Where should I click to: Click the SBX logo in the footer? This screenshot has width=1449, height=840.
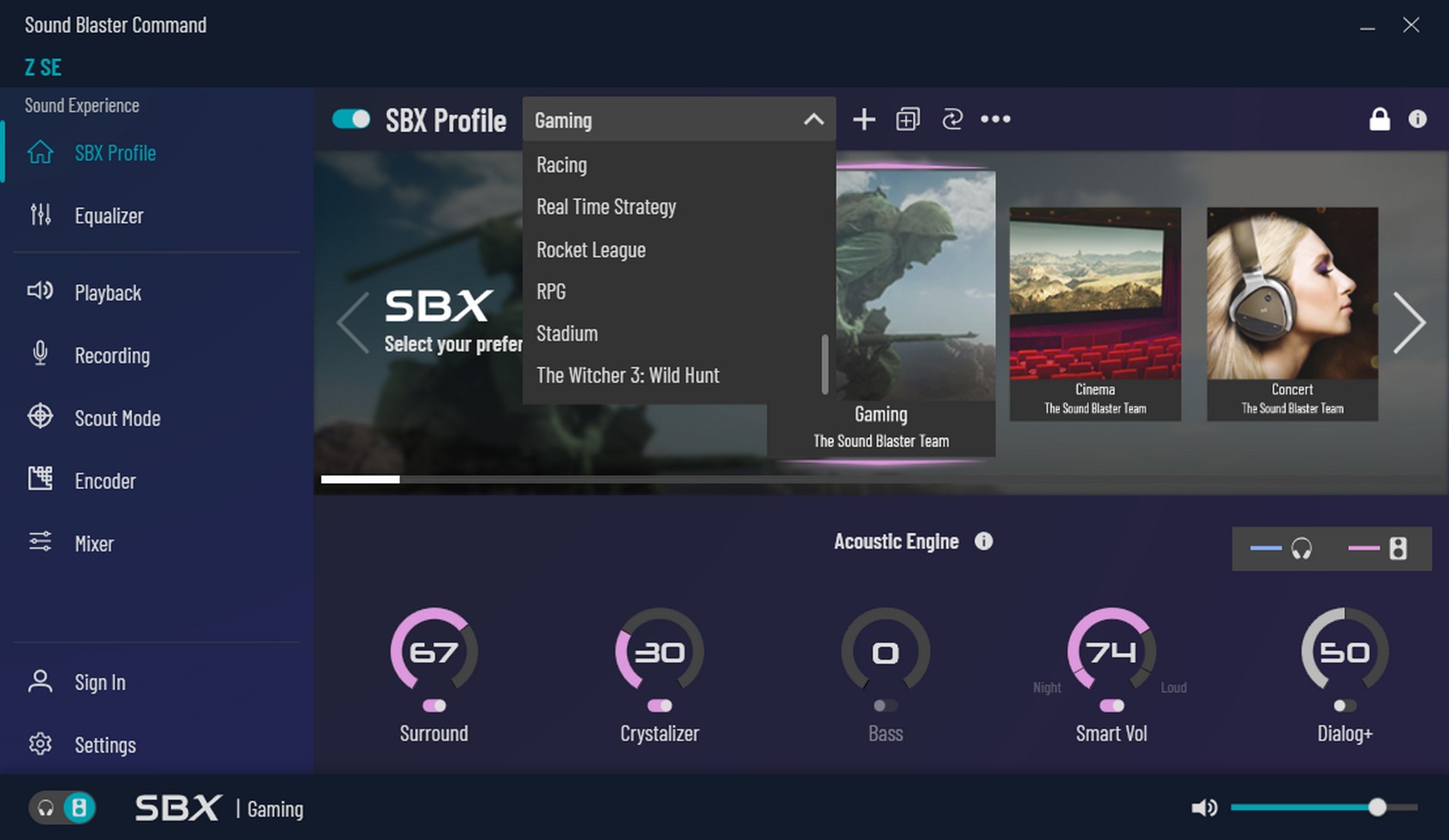click(179, 808)
